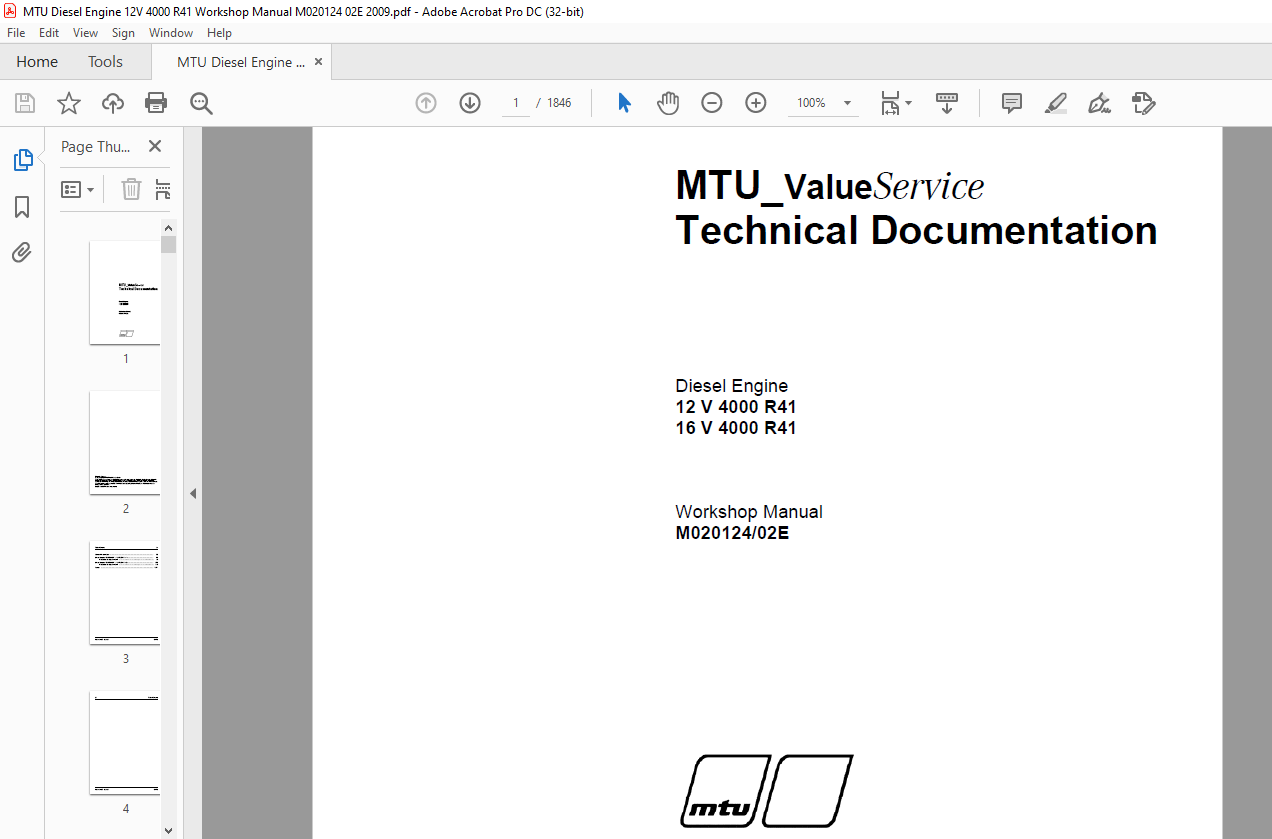The image size is (1272, 839).
Task: Activate the Hand pan tool
Action: click(x=668, y=103)
